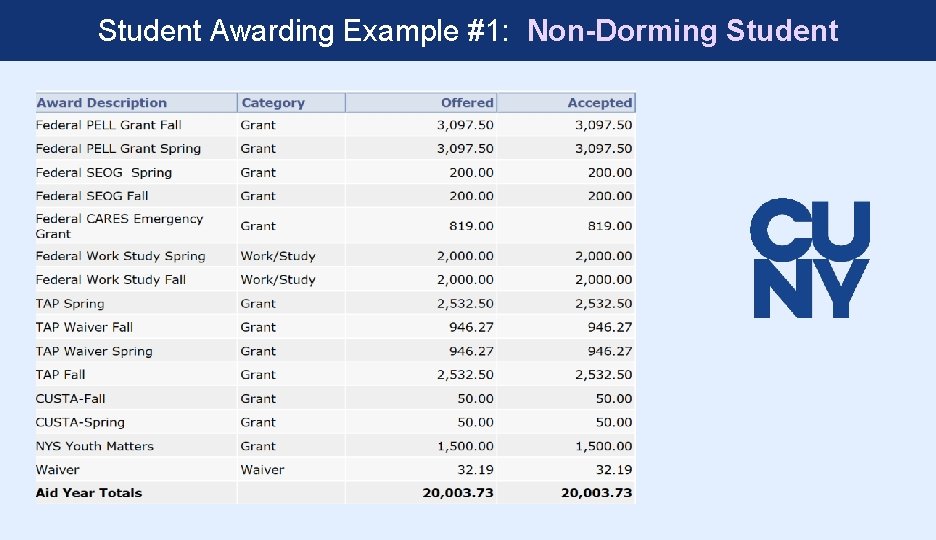Click Offered amount for Federal CARES Emergency Grant
The image size is (936, 540).
tap(472, 226)
